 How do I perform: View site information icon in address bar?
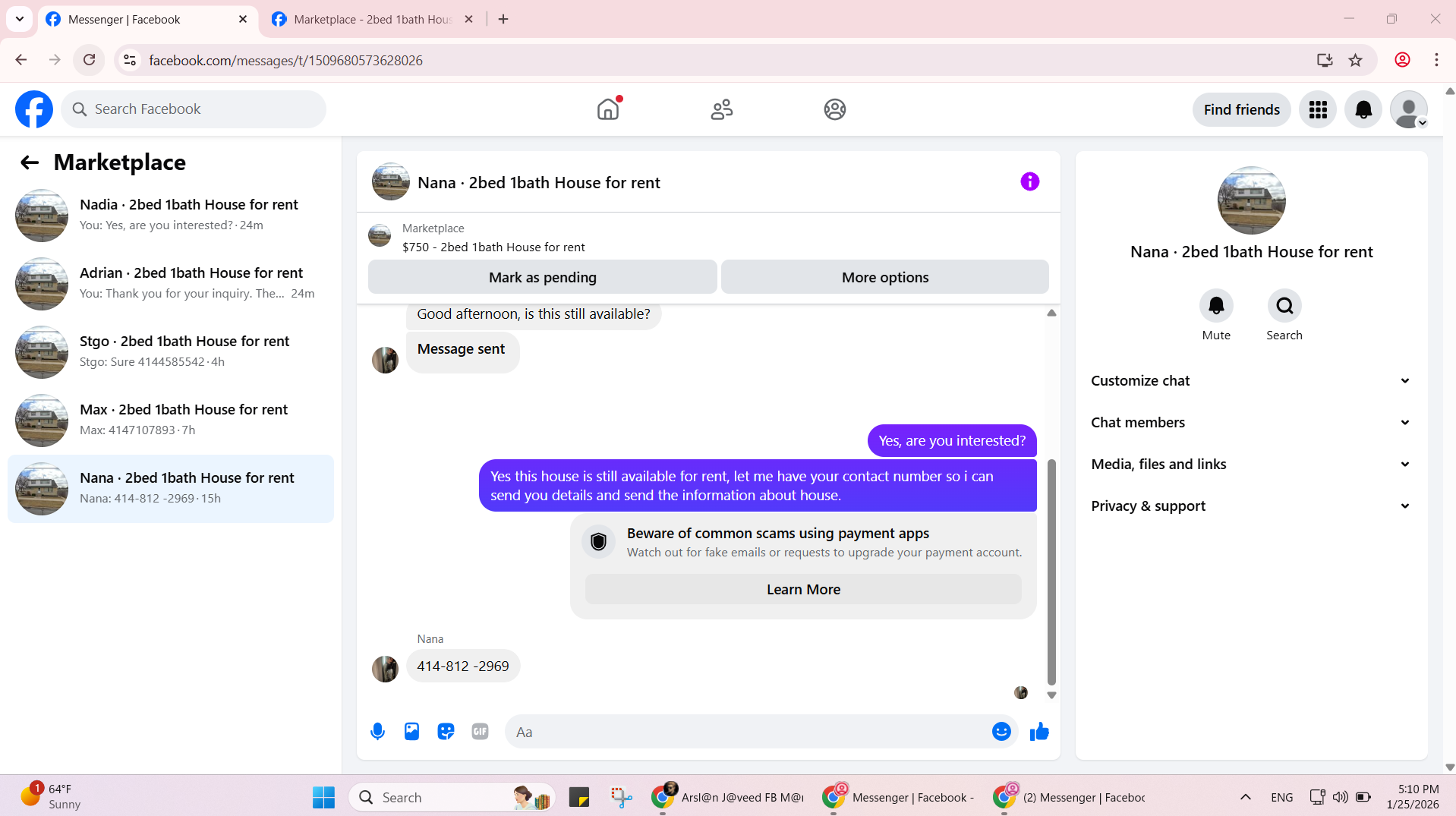(x=130, y=60)
